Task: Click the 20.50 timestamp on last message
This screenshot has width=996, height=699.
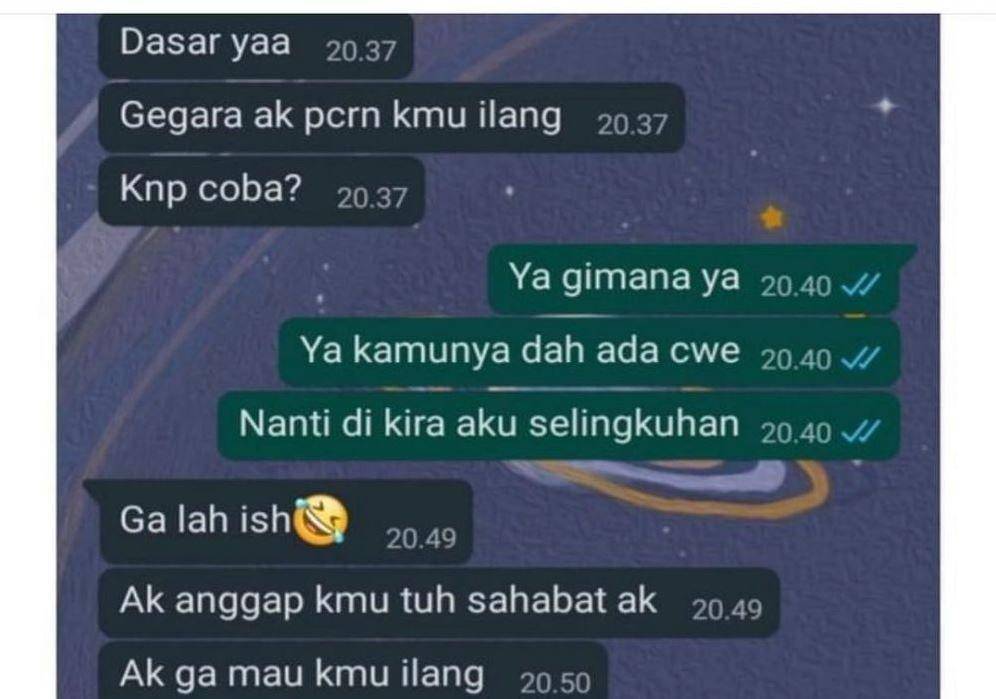Action: click(x=555, y=684)
